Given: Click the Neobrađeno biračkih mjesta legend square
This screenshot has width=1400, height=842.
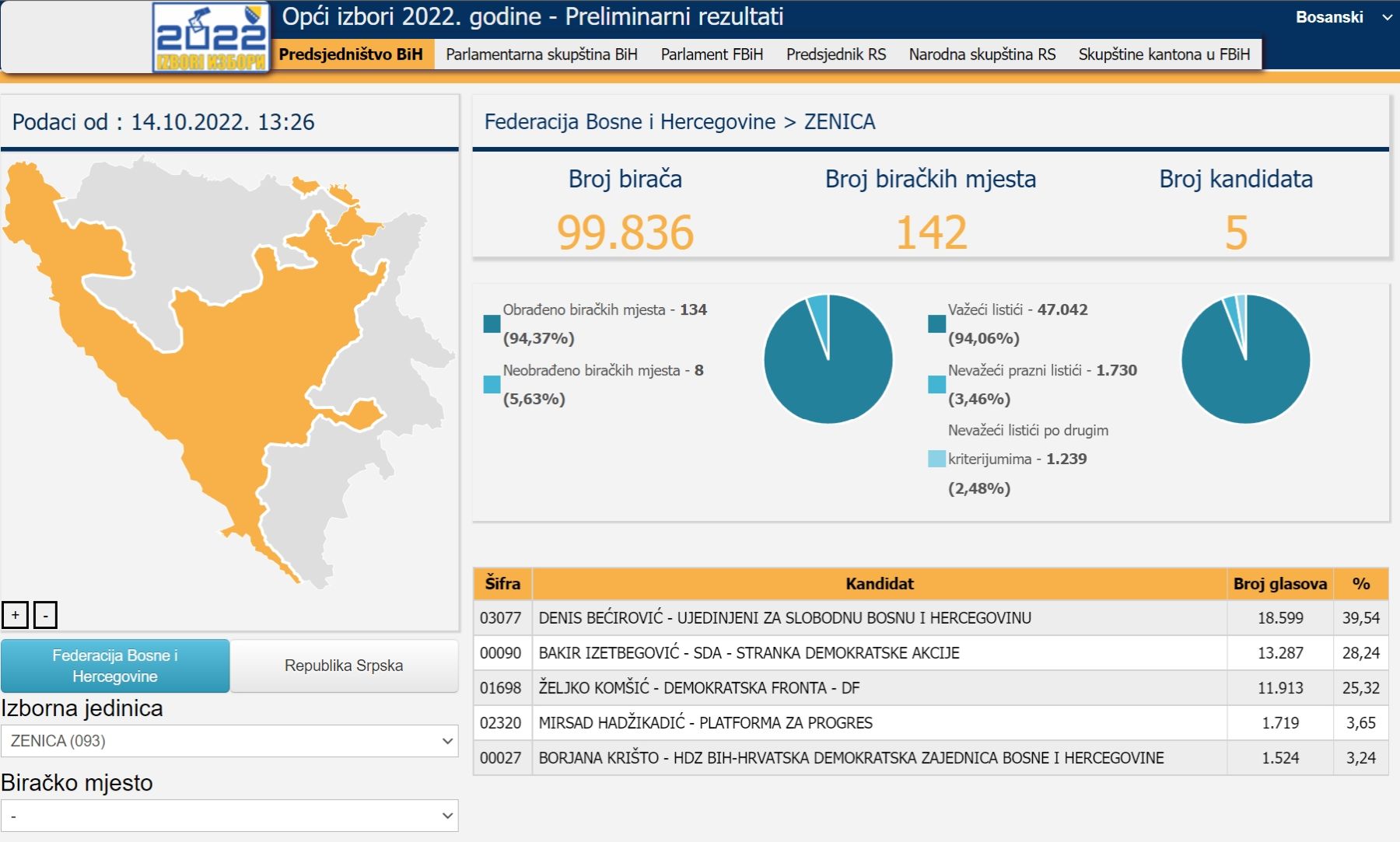Looking at the screenshot, I should coord(492,384).
